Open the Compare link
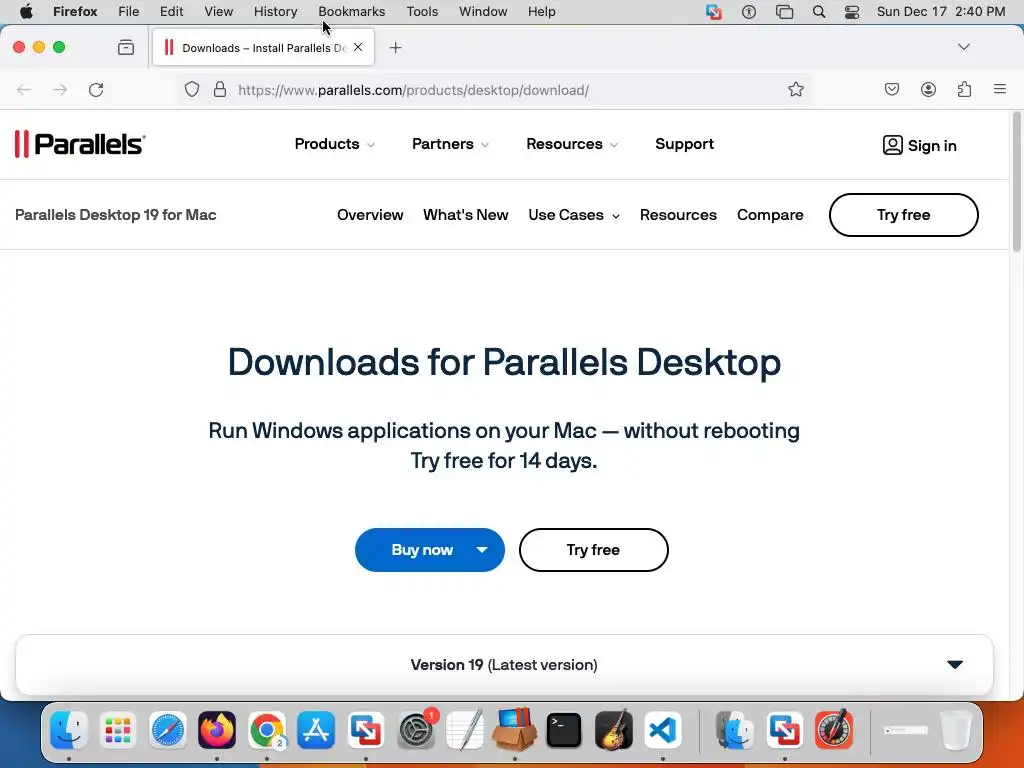 click(x=770, y=215)
